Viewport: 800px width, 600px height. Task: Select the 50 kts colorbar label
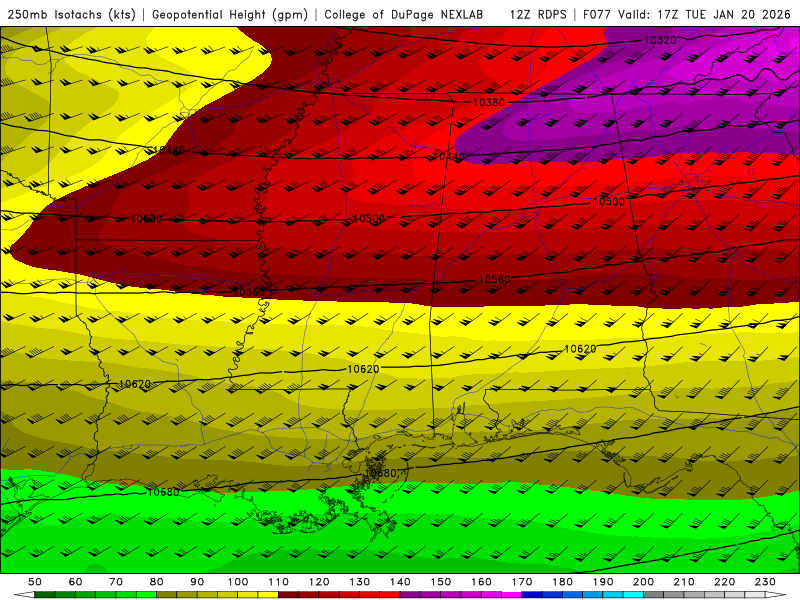click(35, 582)
